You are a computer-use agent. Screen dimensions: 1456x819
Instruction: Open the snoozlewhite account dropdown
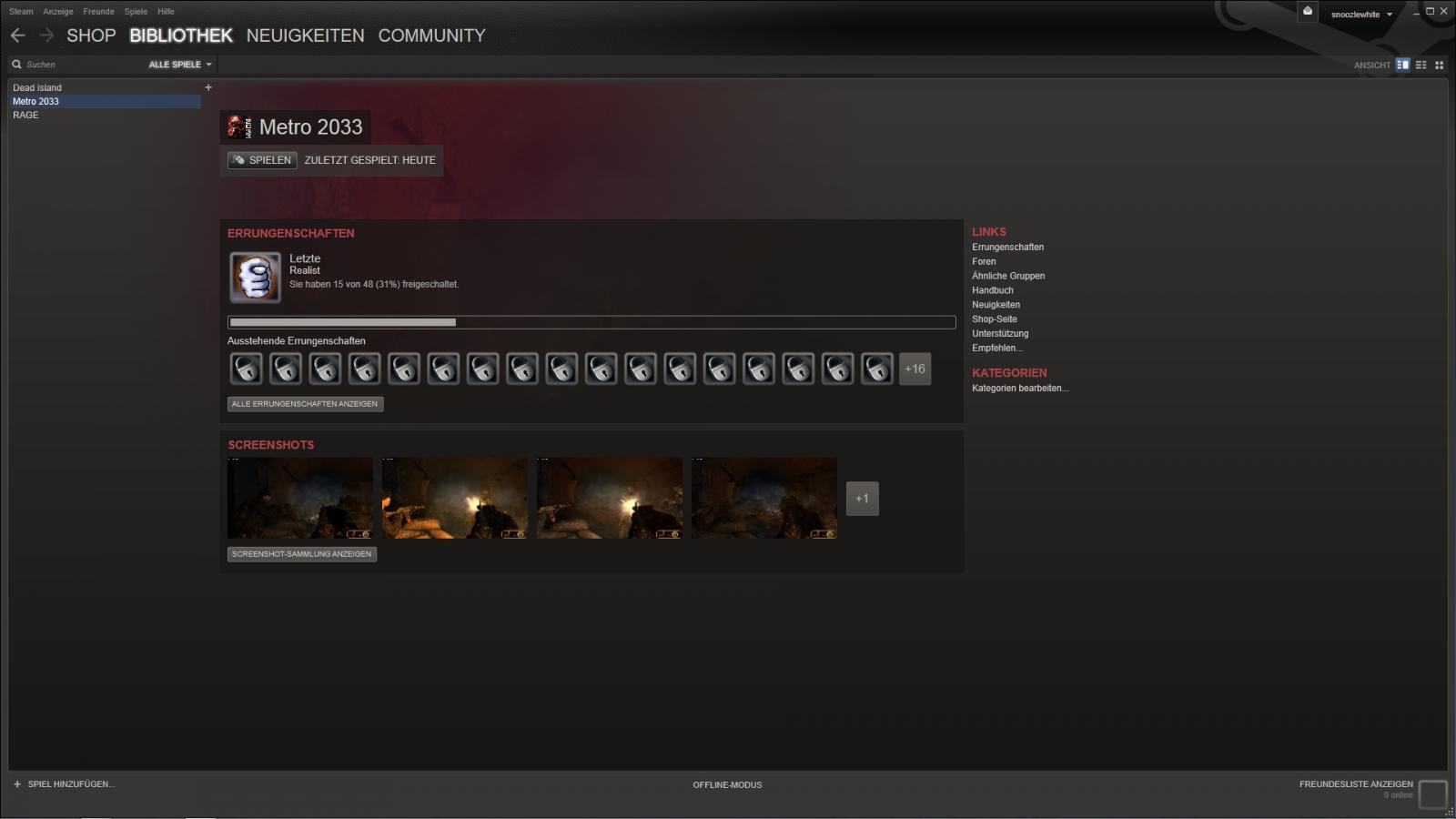click(x=1361, y=15)
